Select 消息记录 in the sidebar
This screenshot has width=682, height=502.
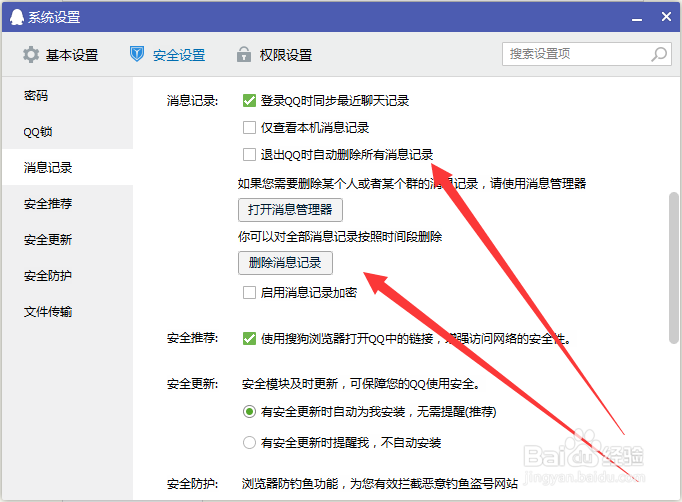coord(67,167)
